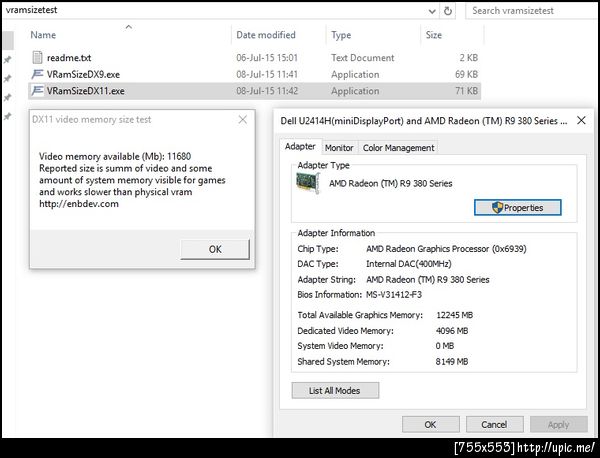Click OK in DX11 memory test dialog

point(215,249)
